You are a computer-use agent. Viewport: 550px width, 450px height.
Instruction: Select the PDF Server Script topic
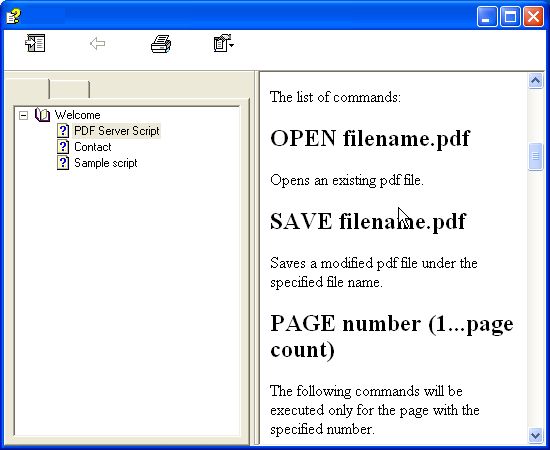coord(116,131)
